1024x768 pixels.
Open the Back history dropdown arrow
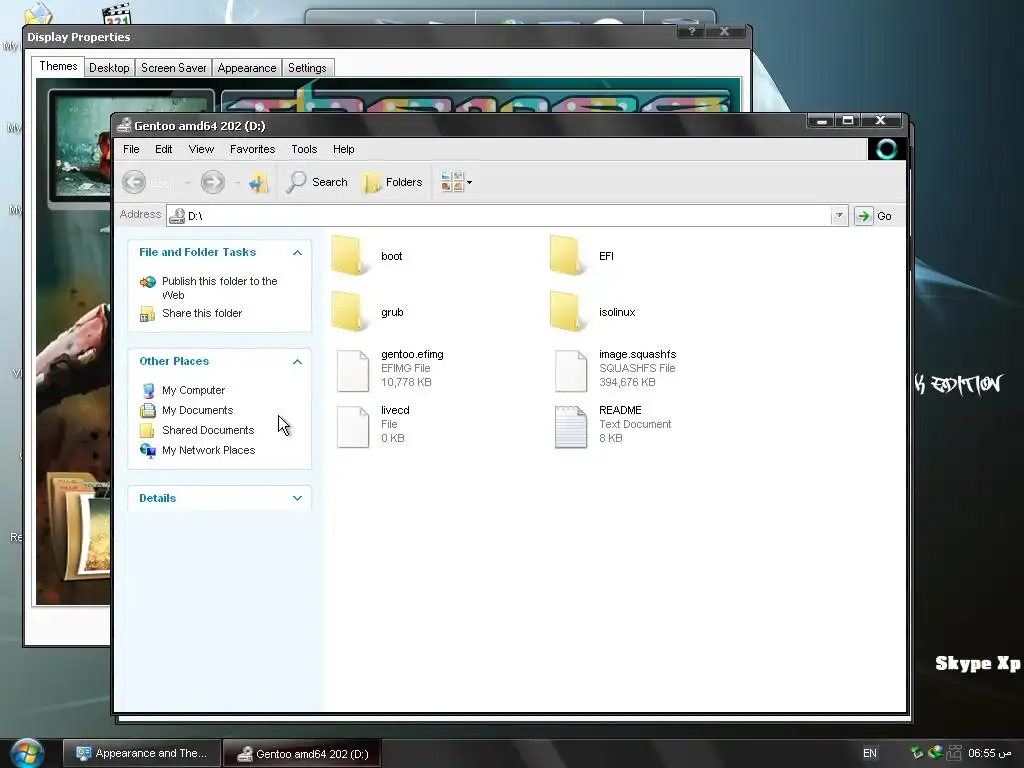pos(187,183)
